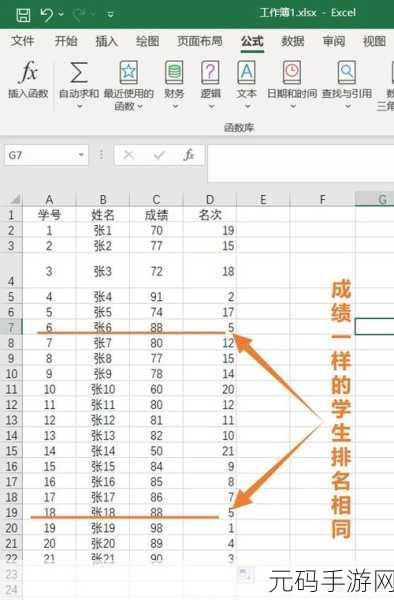Select row 7 header
Image resolution: width=394 pixels, height=600 pixels.
(11, 327)
